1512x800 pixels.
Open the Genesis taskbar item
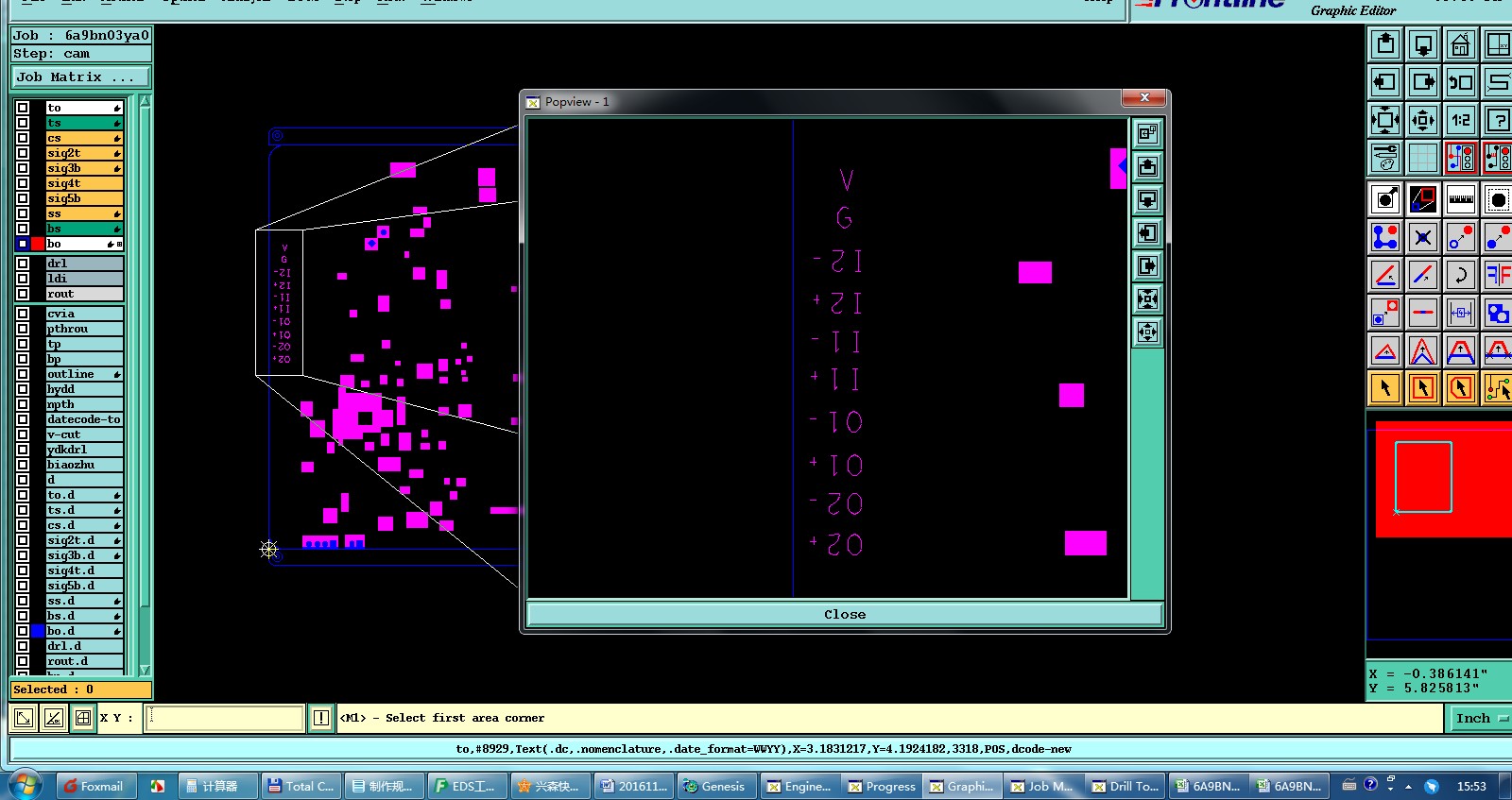[x=715, y=786]
